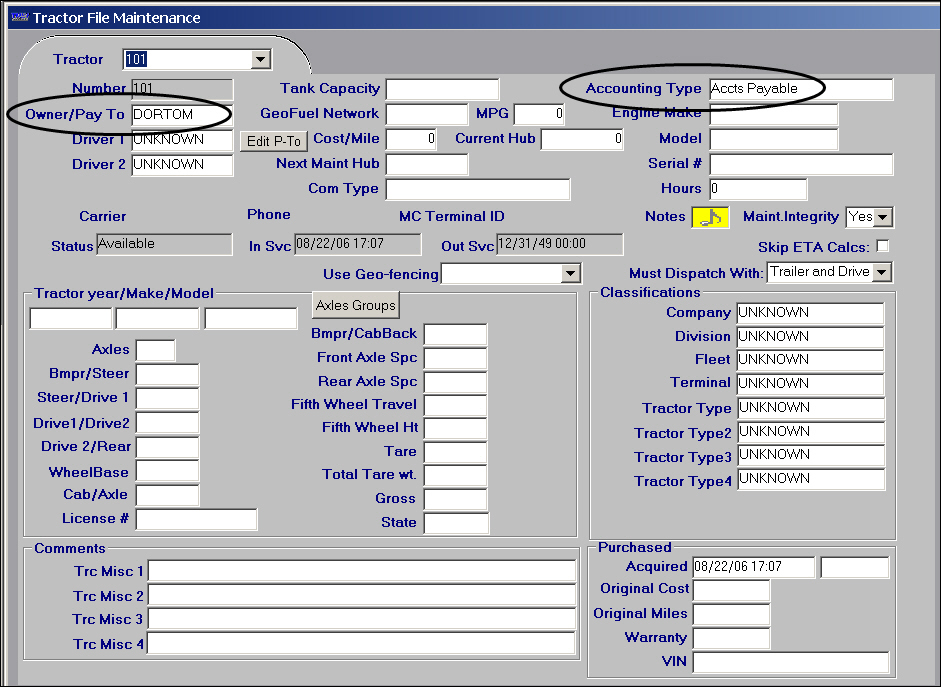Click the Com Type field
The height and width of the screenshot is (687, 941).
coord(478,189)
